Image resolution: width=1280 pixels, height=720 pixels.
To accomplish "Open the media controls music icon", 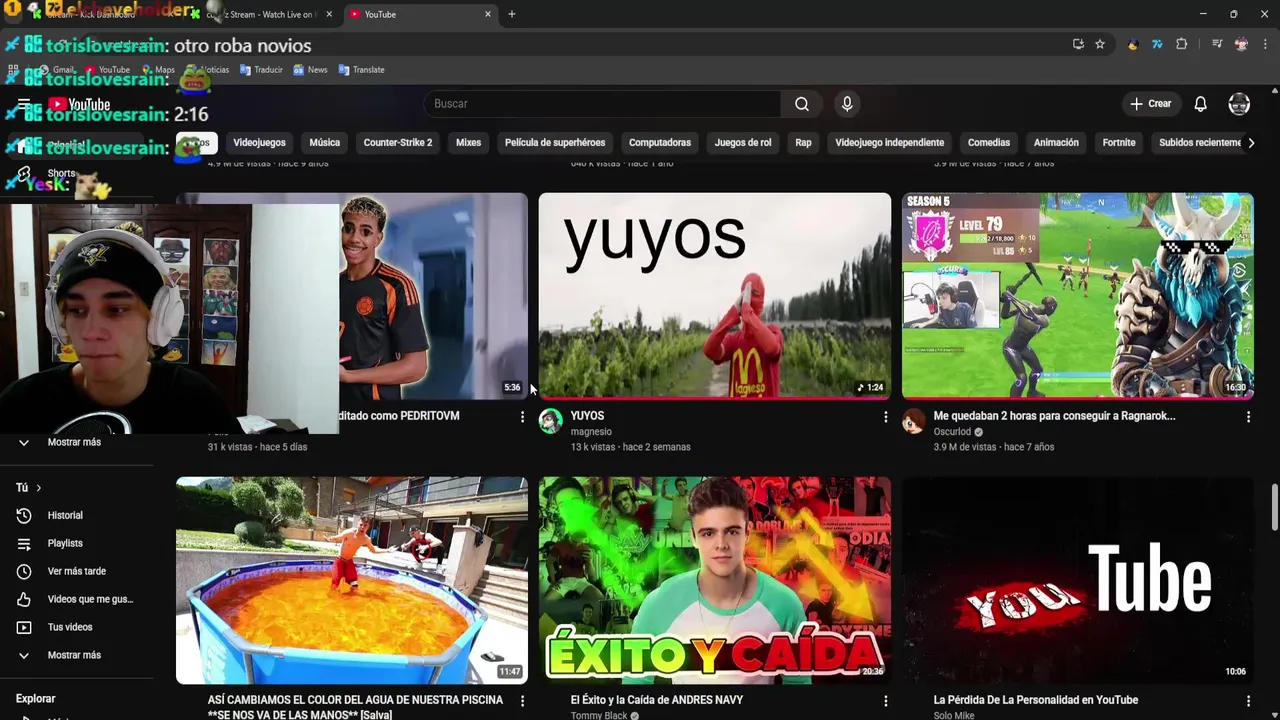I will pyautogui.click(x=1217, y=44).
